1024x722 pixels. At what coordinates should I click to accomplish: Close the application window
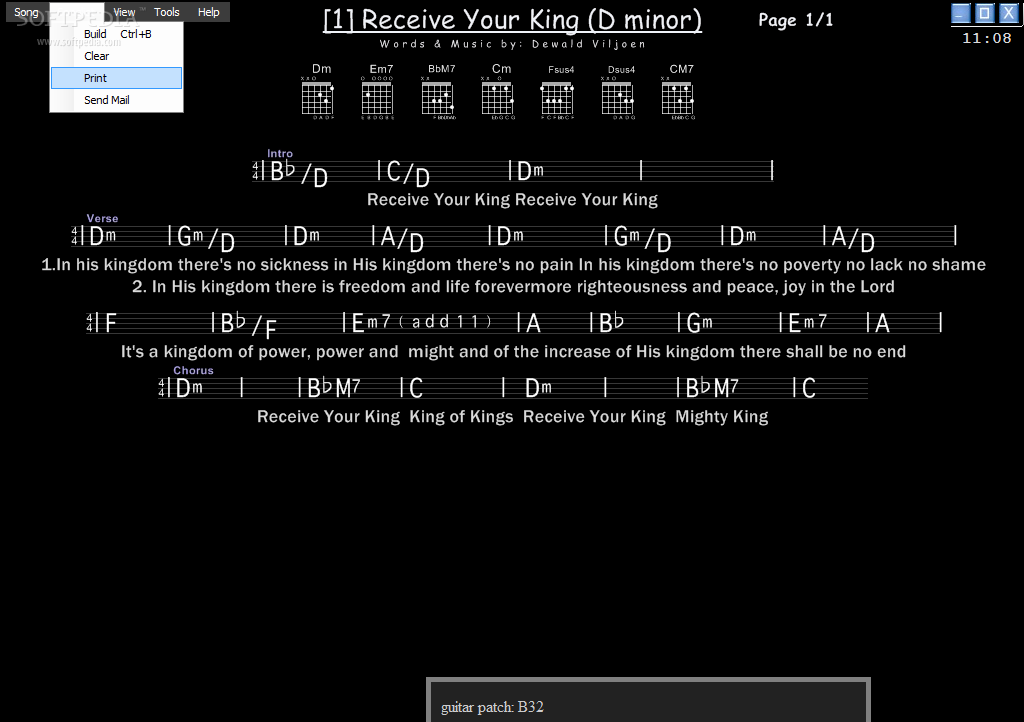1009,13
